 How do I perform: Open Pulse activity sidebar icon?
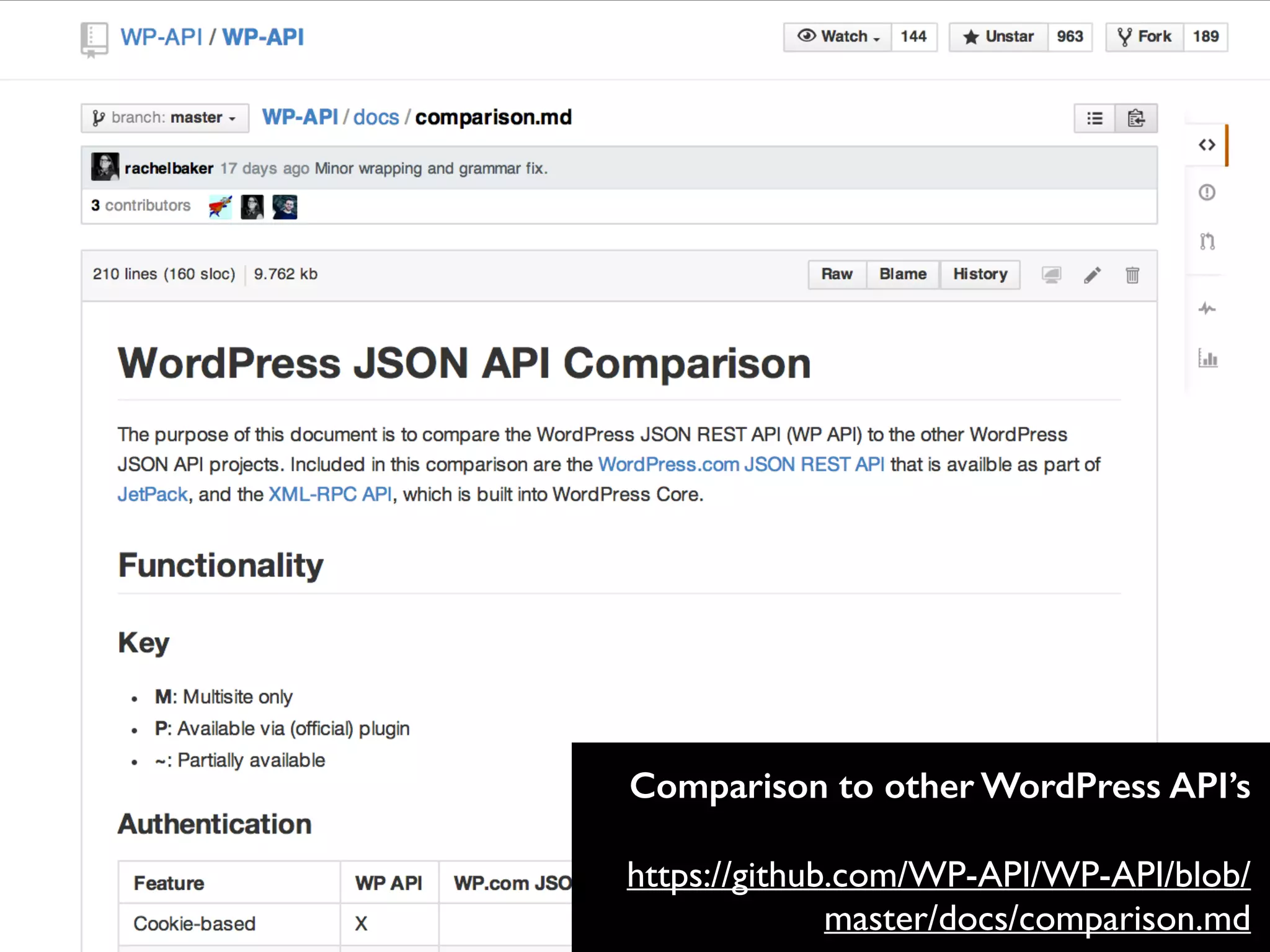point(1207,308)
